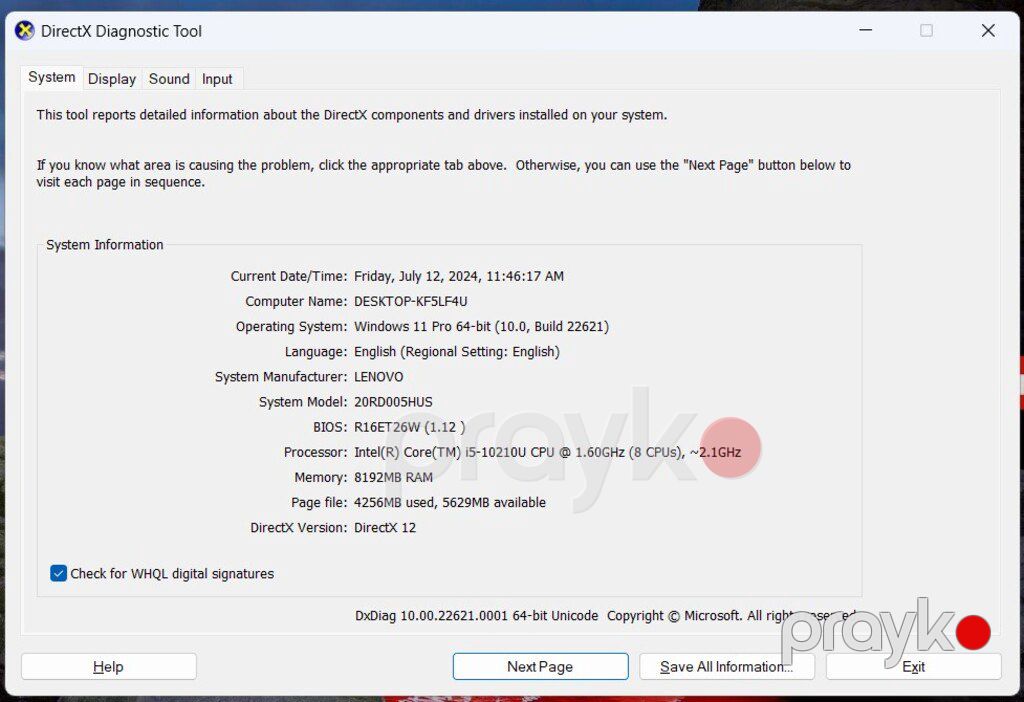Click the DirectX 12 version value
This screenshot has height=702, width=1024.
point(385,528)
